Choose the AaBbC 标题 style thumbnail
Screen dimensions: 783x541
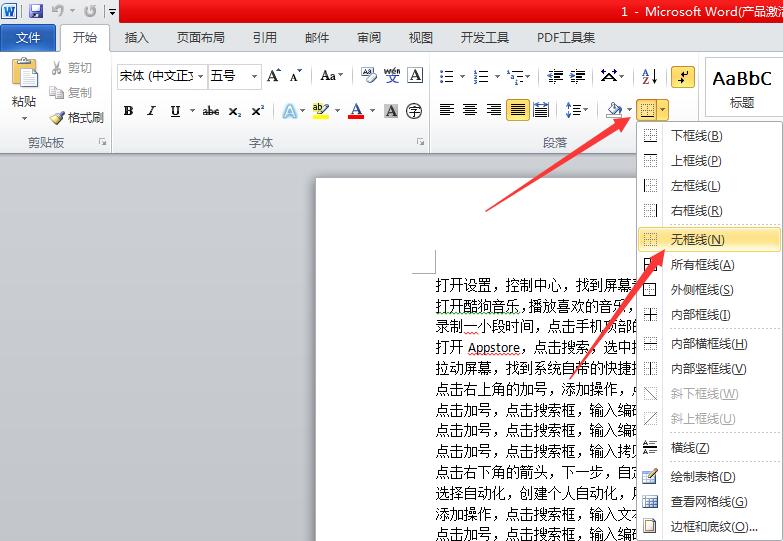pyautogui.click(x=742, y=87)
